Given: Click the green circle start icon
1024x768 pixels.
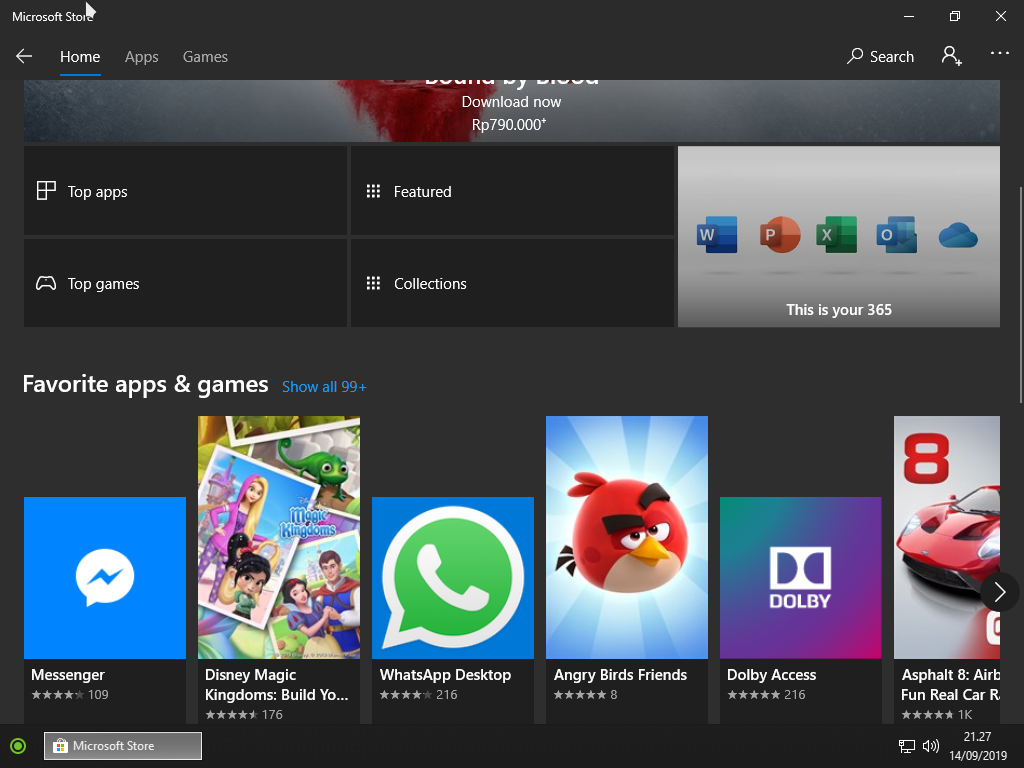Looking at the screenshot, I should pos(18,746).
